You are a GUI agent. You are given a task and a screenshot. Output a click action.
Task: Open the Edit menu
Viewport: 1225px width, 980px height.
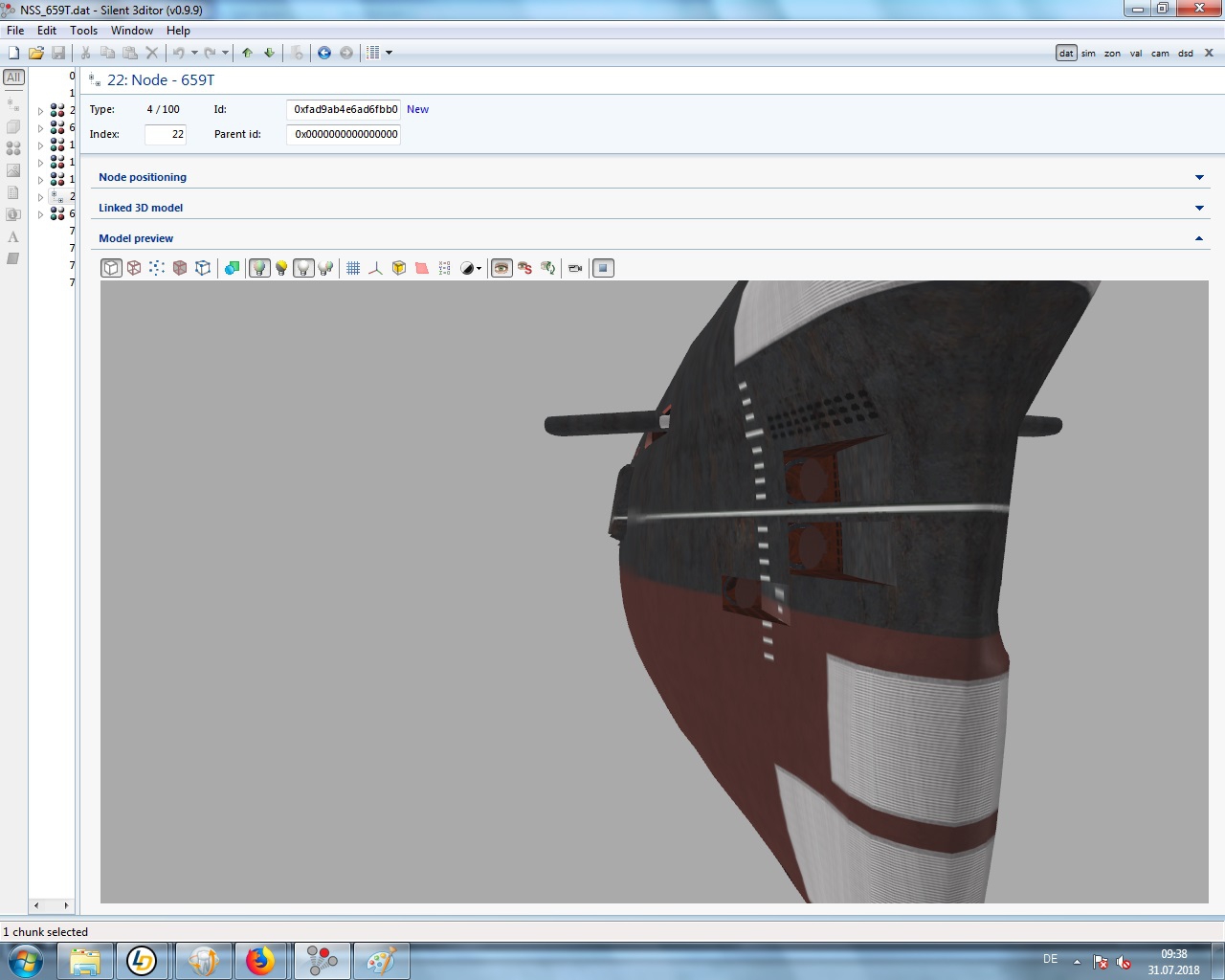[47, 31]
